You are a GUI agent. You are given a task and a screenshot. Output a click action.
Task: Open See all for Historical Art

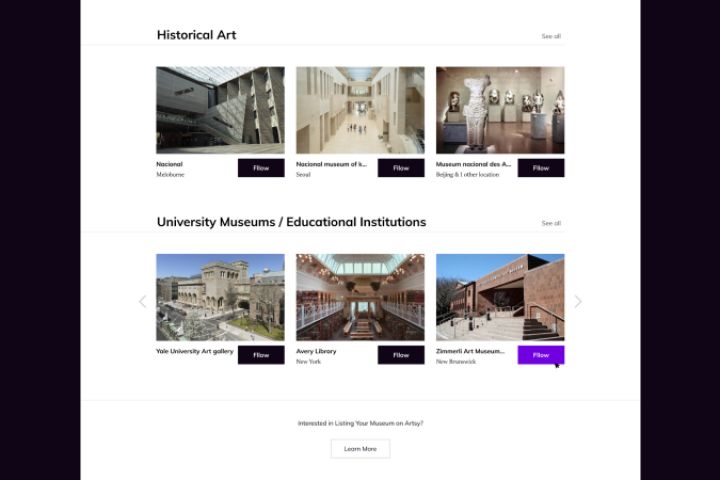pyautogui.click(x=551, y=36)
